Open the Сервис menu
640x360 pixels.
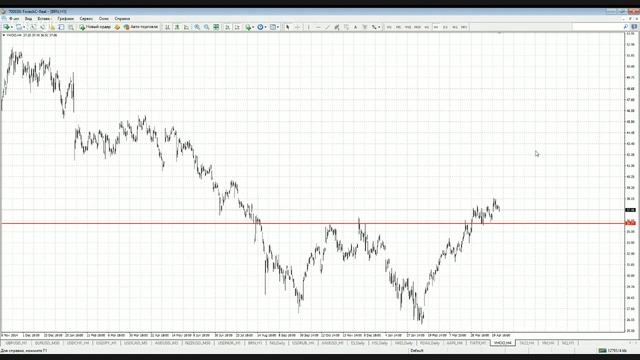pyautogui.click(x=86, y=18)
